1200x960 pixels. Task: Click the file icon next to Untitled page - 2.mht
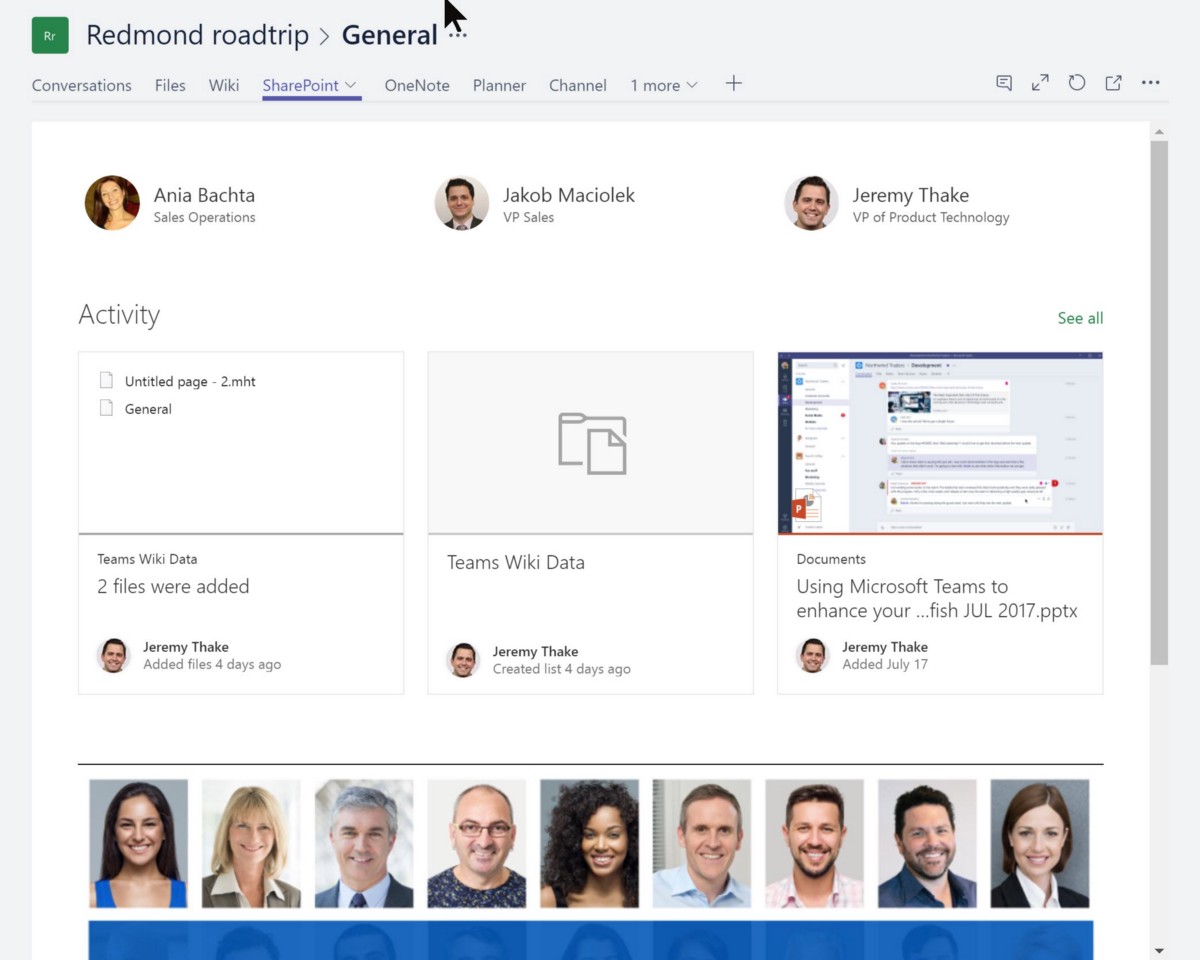106,380
